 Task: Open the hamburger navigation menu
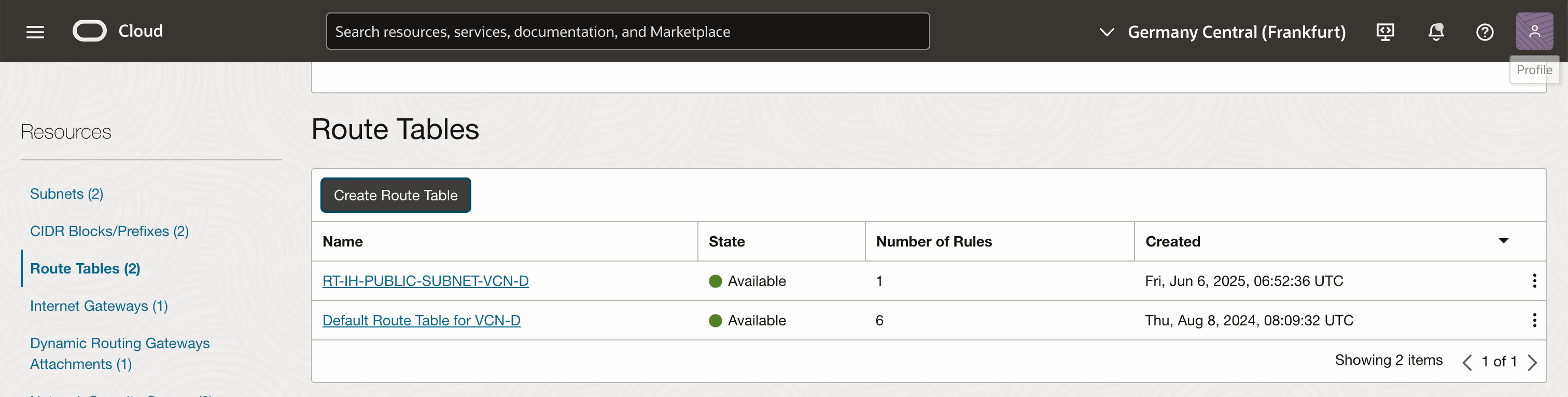(x=35, y=32)
